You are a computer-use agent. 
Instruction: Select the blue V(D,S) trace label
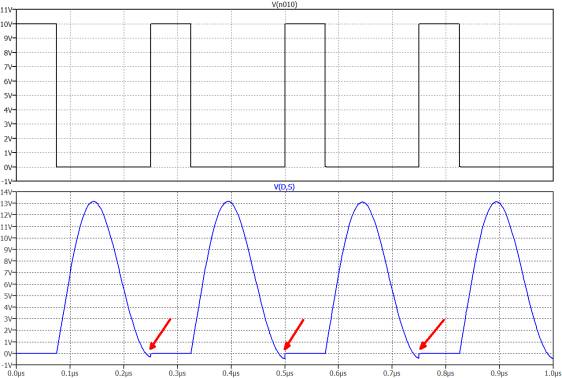[284, 187]
